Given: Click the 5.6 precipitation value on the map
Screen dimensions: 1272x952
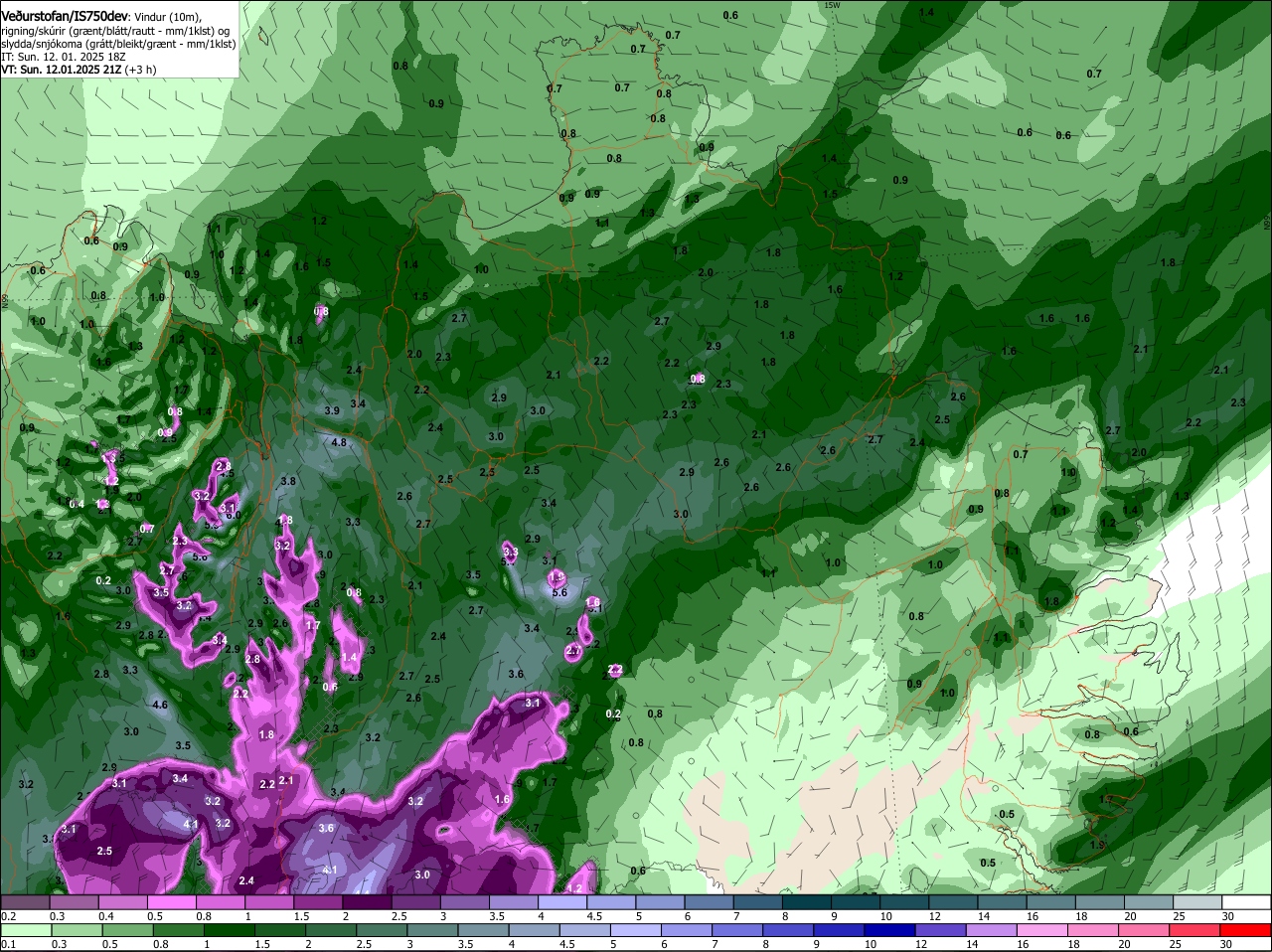Looking at the screenshot, I should click(558, 592).
